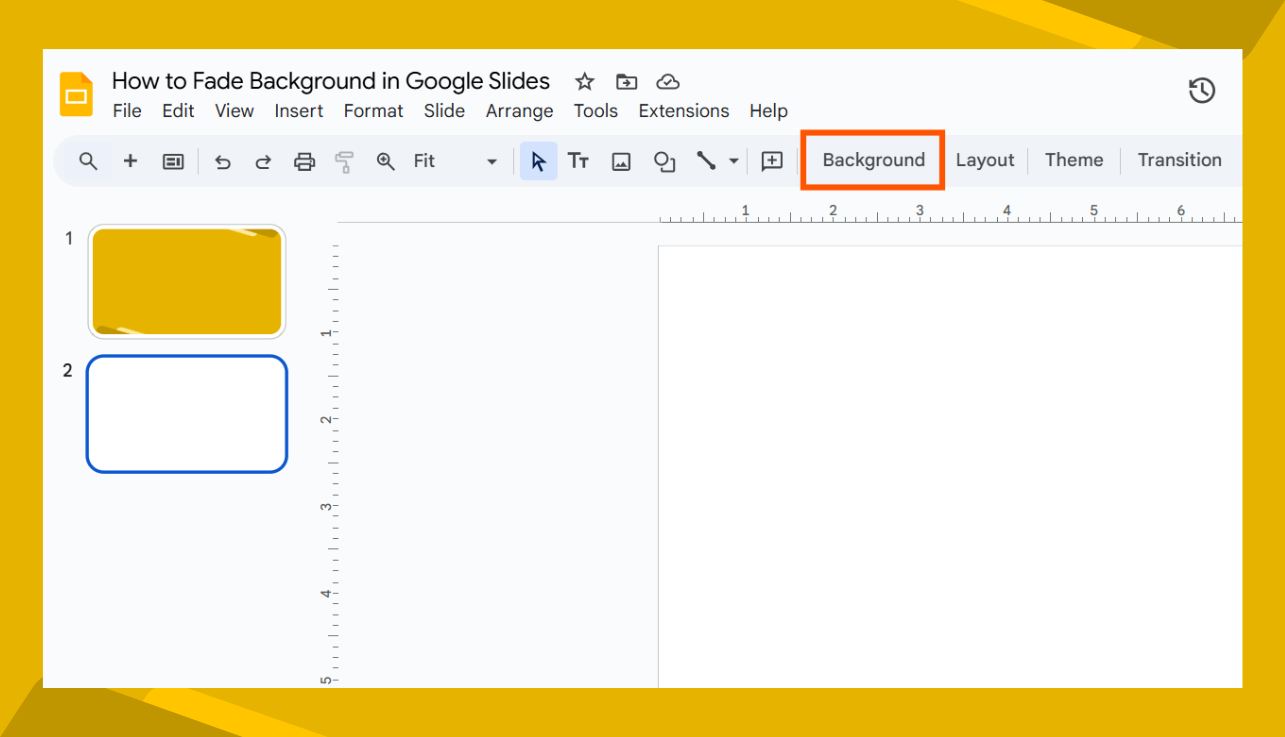Star this presentation
Viewport: 1285px width, 737px height.
point(584,81)
